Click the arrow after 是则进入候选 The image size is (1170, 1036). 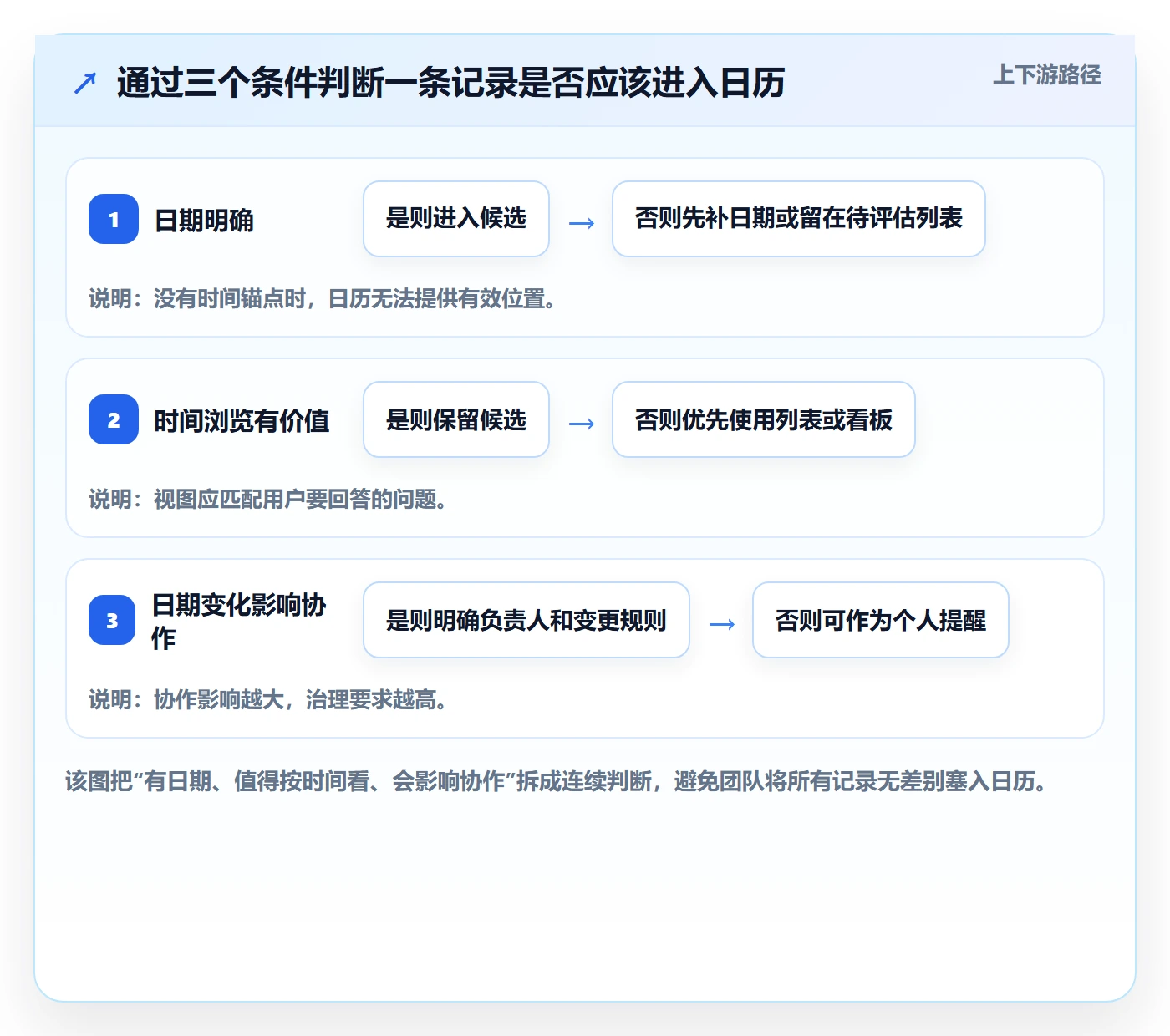(581, 223)
